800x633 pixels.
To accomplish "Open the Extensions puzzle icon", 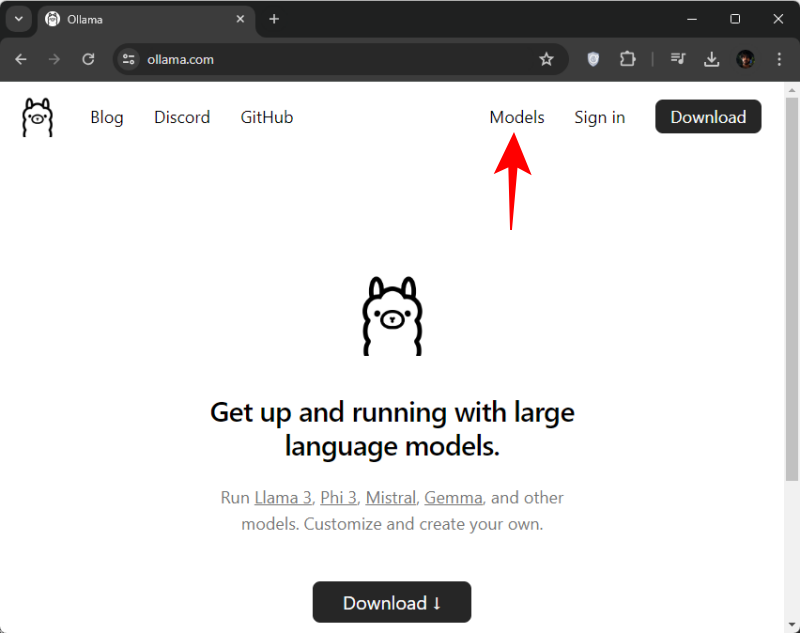I will (627, 59).
